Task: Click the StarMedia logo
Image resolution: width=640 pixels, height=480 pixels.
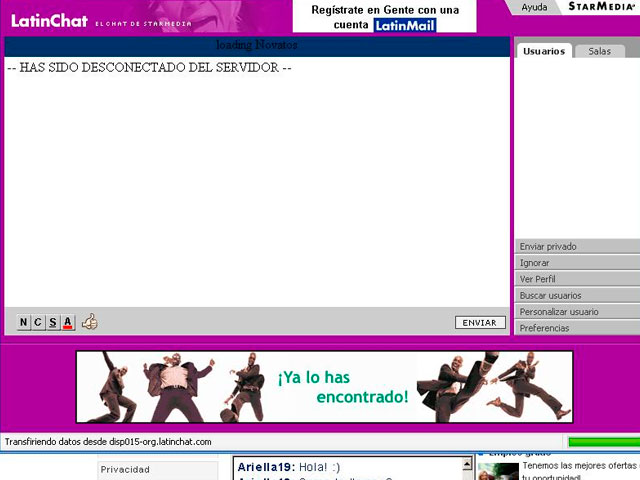Action: point(602,6)
